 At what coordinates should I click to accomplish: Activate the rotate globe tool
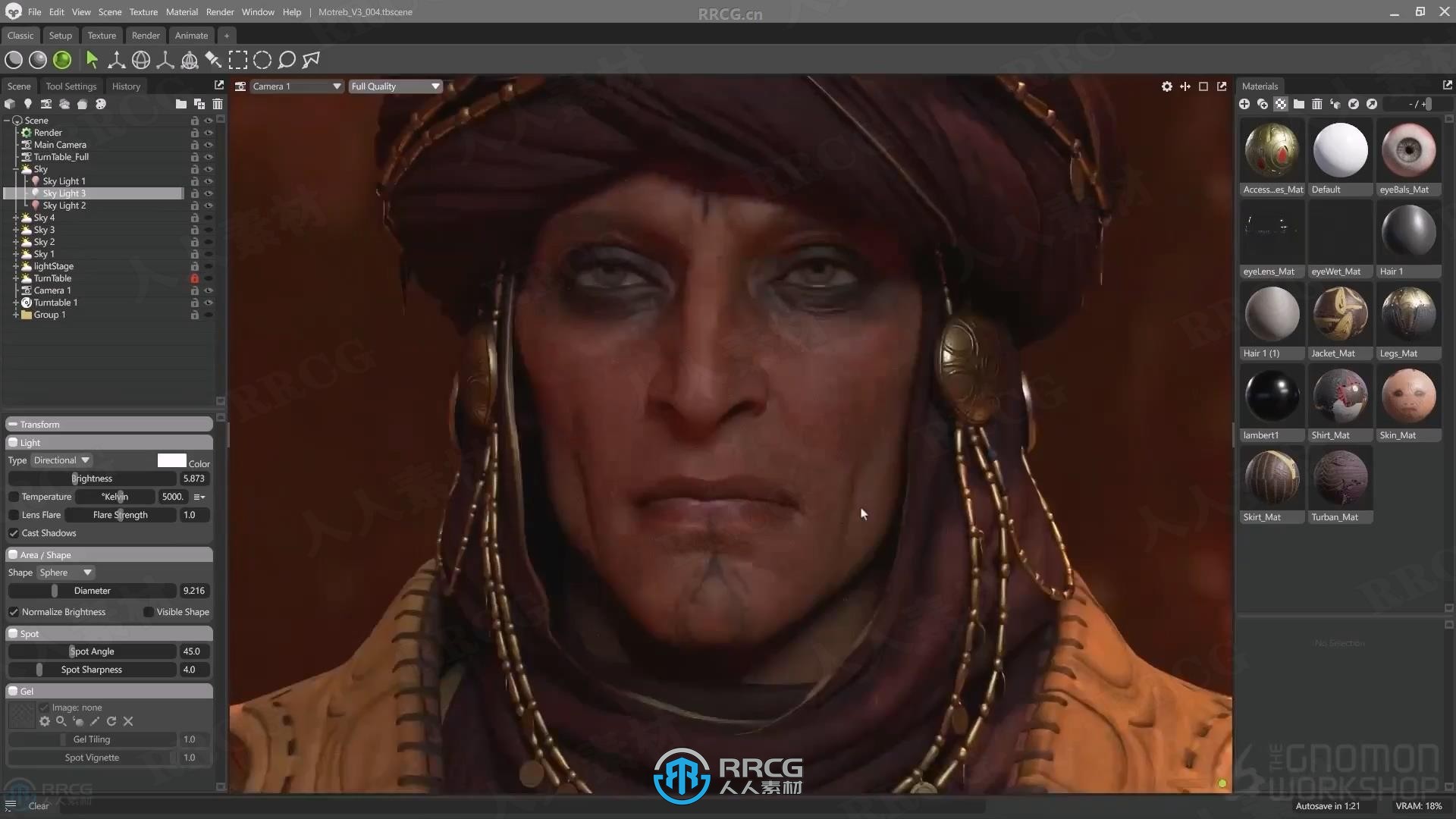tap(141, 60)
